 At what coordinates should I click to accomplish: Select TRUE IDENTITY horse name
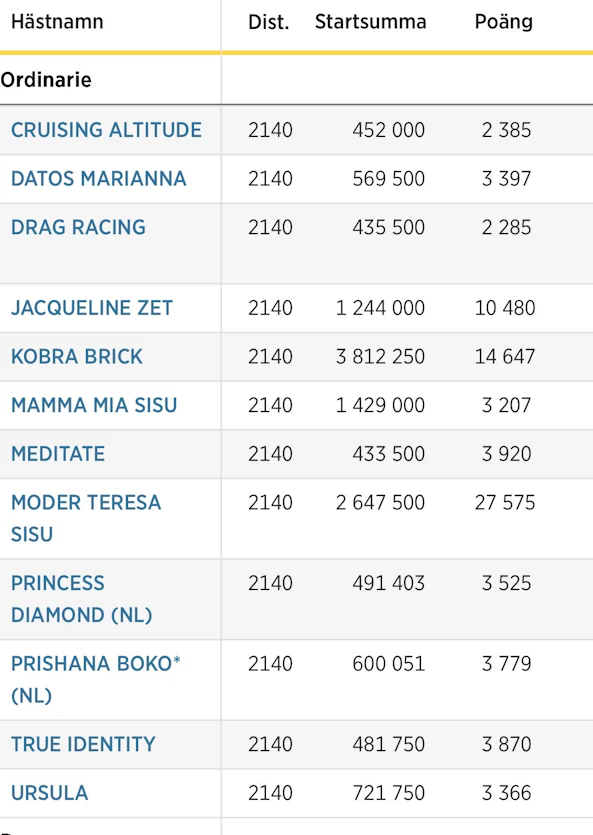coord(83,744)
